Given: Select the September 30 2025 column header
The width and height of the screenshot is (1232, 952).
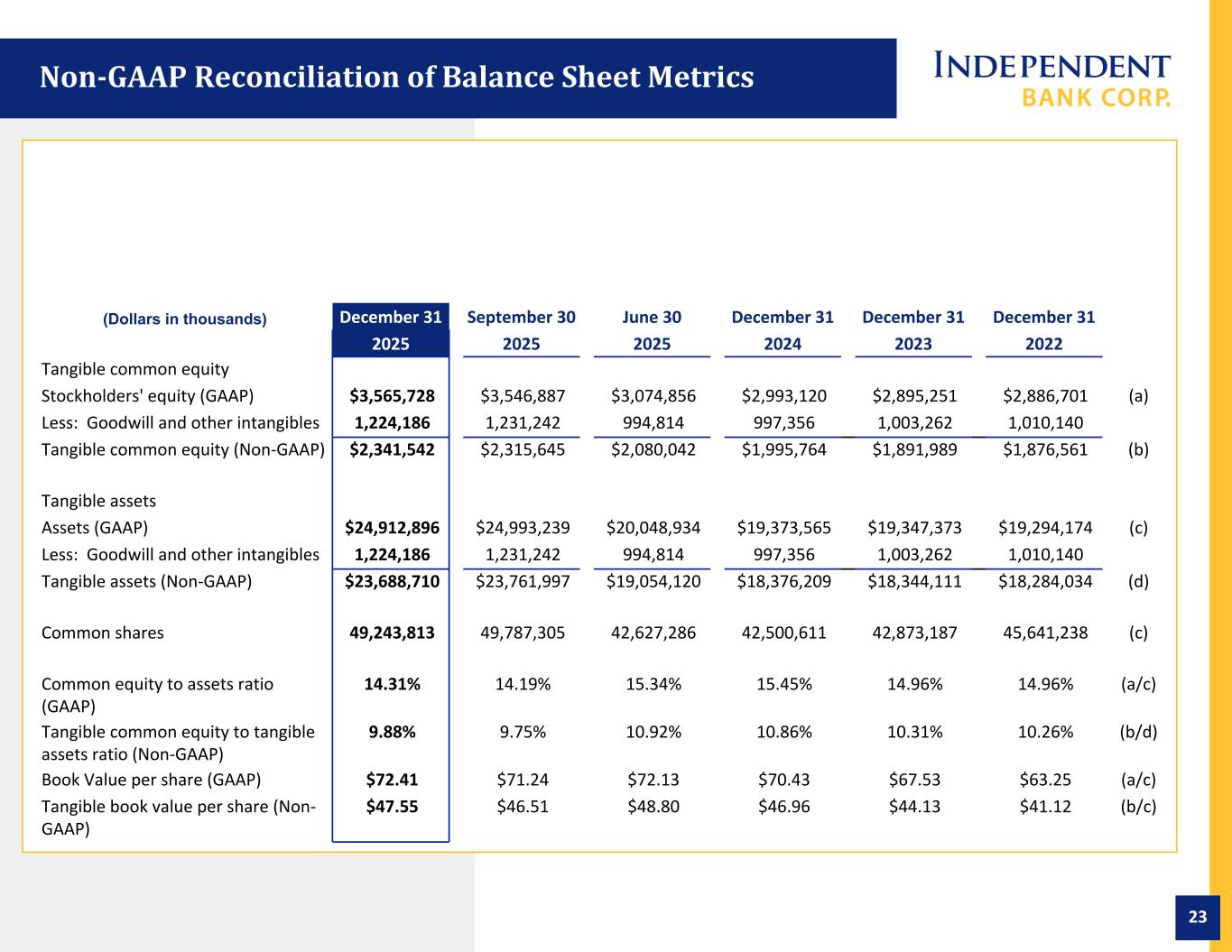Looking at the screenshot, I should pyautogui.click(x=521, y=330).
